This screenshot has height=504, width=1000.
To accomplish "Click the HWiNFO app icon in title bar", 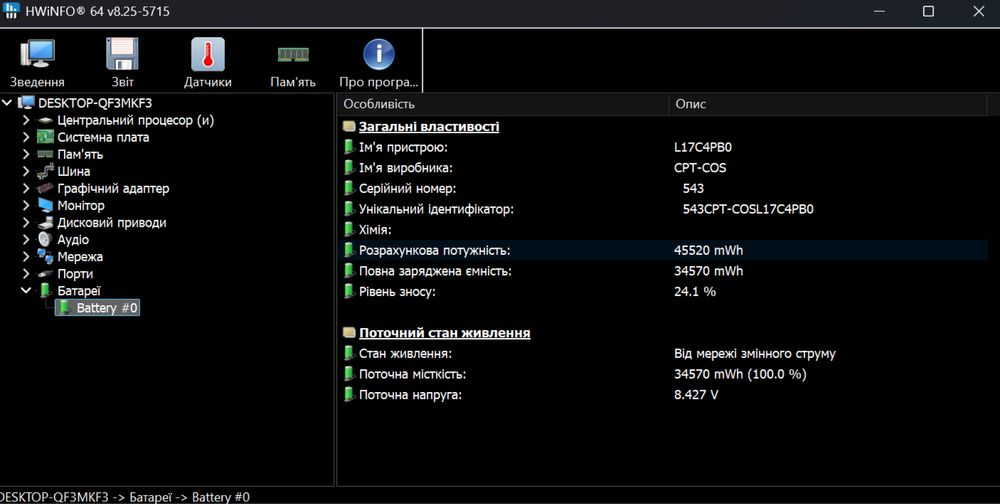I will pyautogui.click(x=11, y=10).
